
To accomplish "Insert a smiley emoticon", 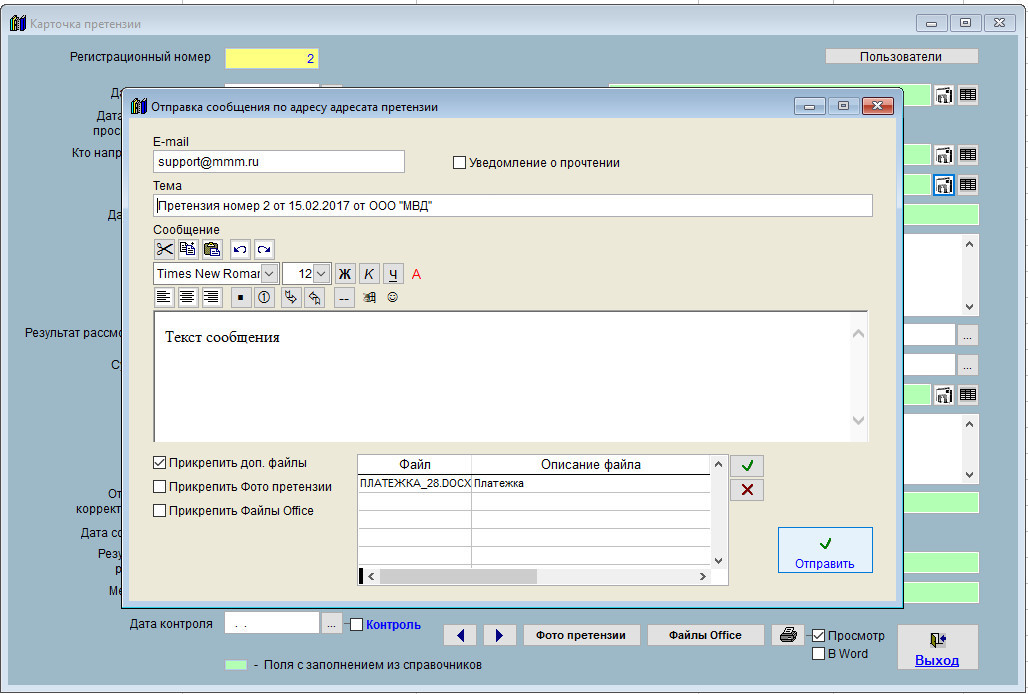I will click(x=392, y=297).
